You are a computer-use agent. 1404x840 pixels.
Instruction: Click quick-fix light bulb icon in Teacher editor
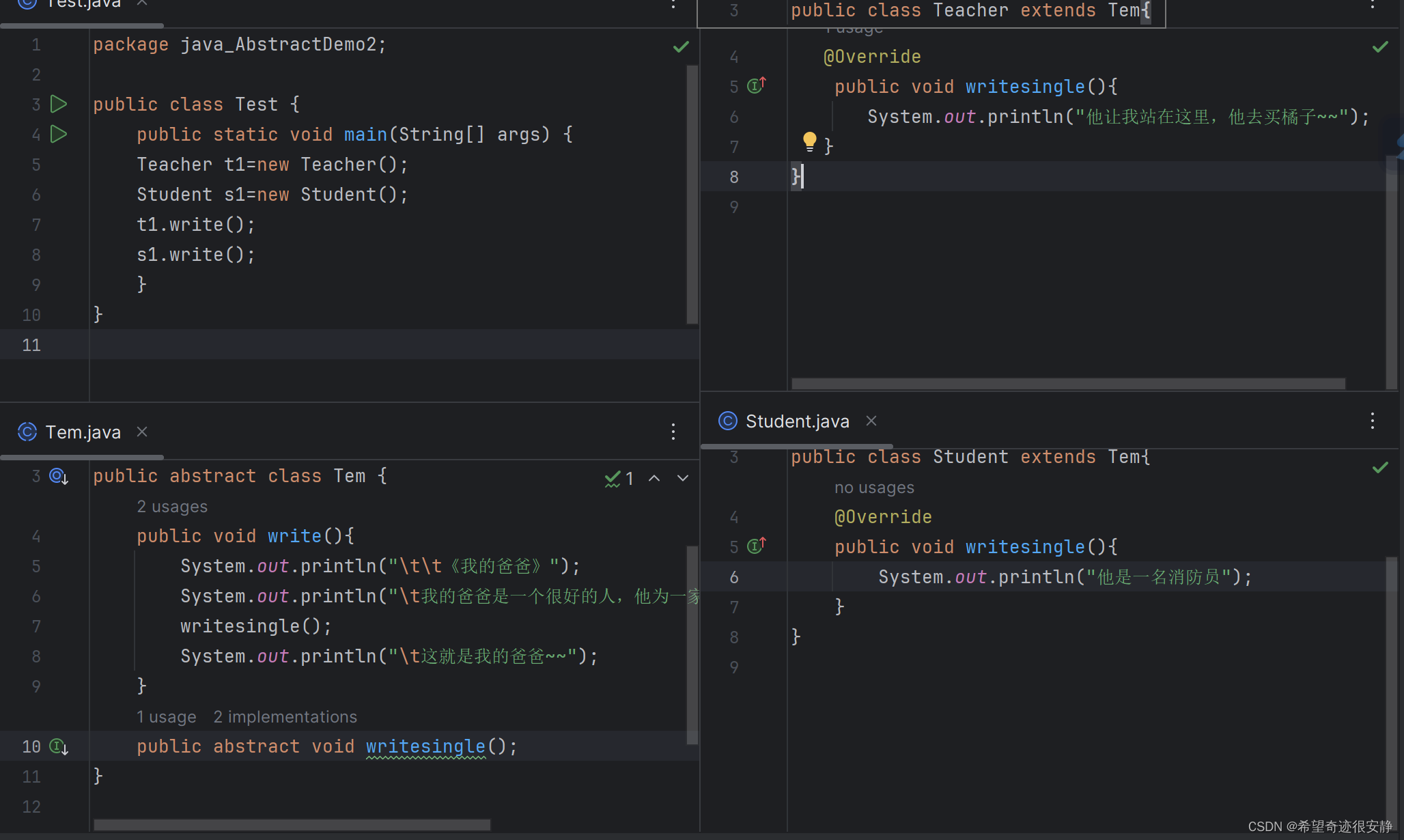(x=809, y=141)
